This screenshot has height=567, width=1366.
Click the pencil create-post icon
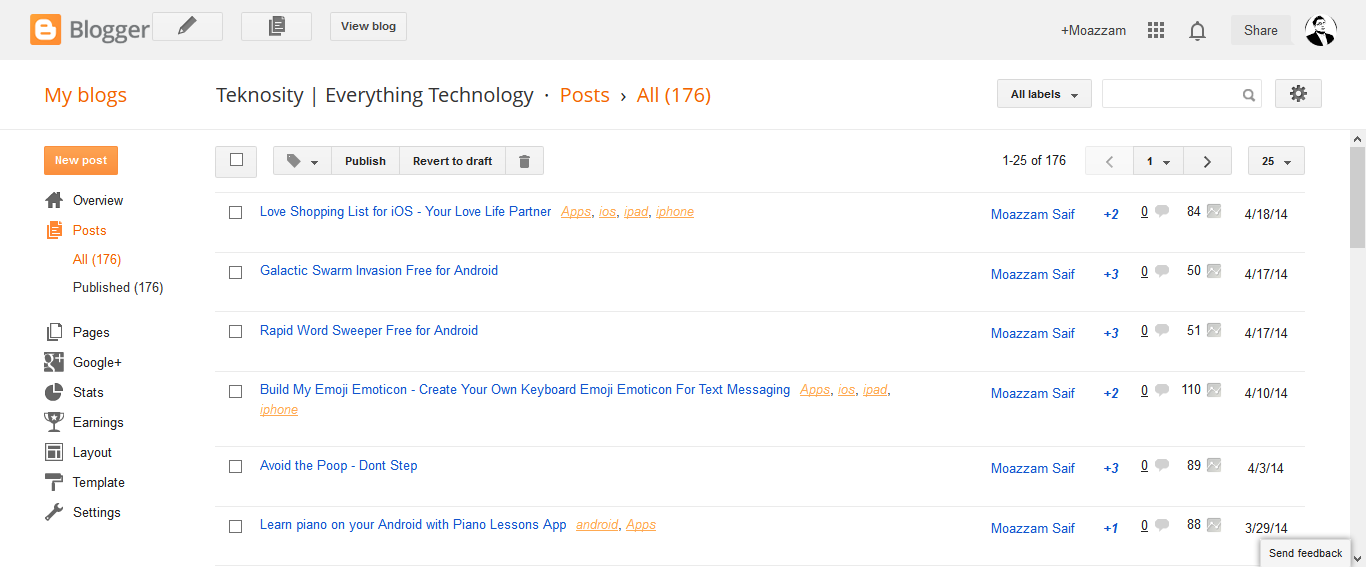pos(187,27)
